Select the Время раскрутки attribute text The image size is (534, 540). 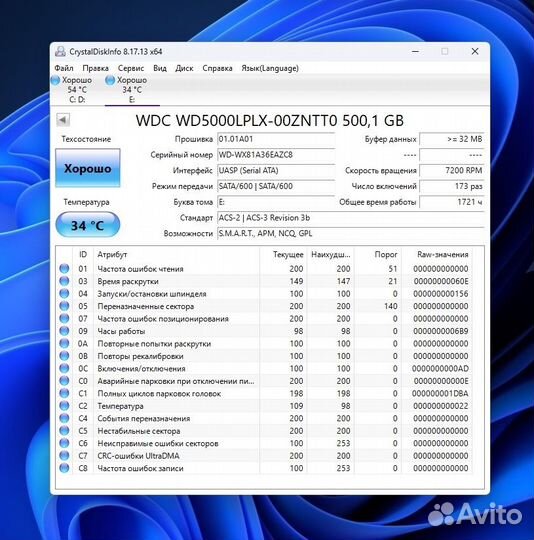(x=128, y=281)
